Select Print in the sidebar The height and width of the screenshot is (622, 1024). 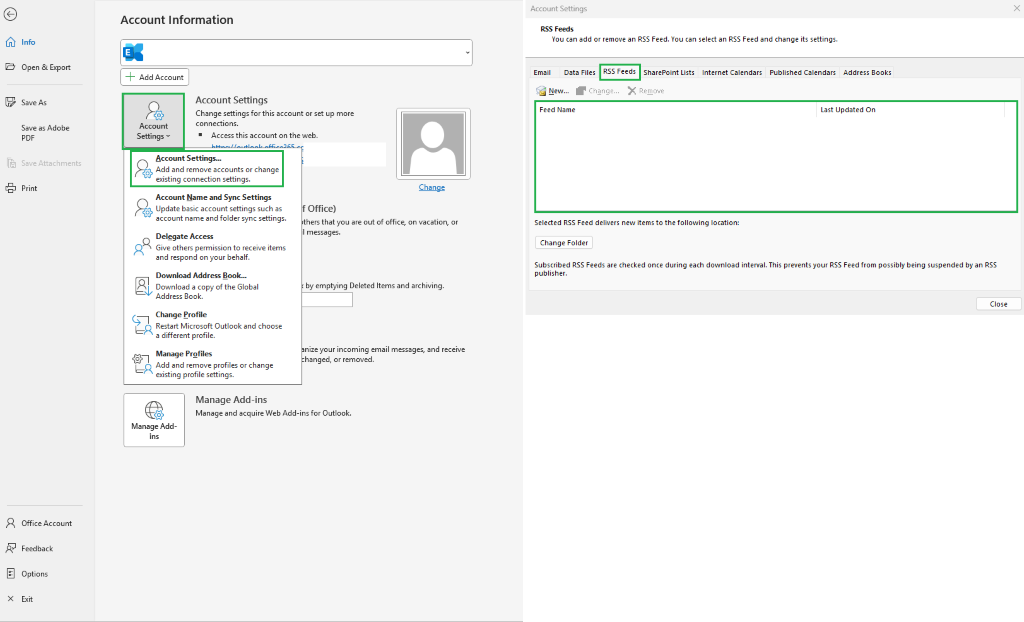tap(22, 188)
